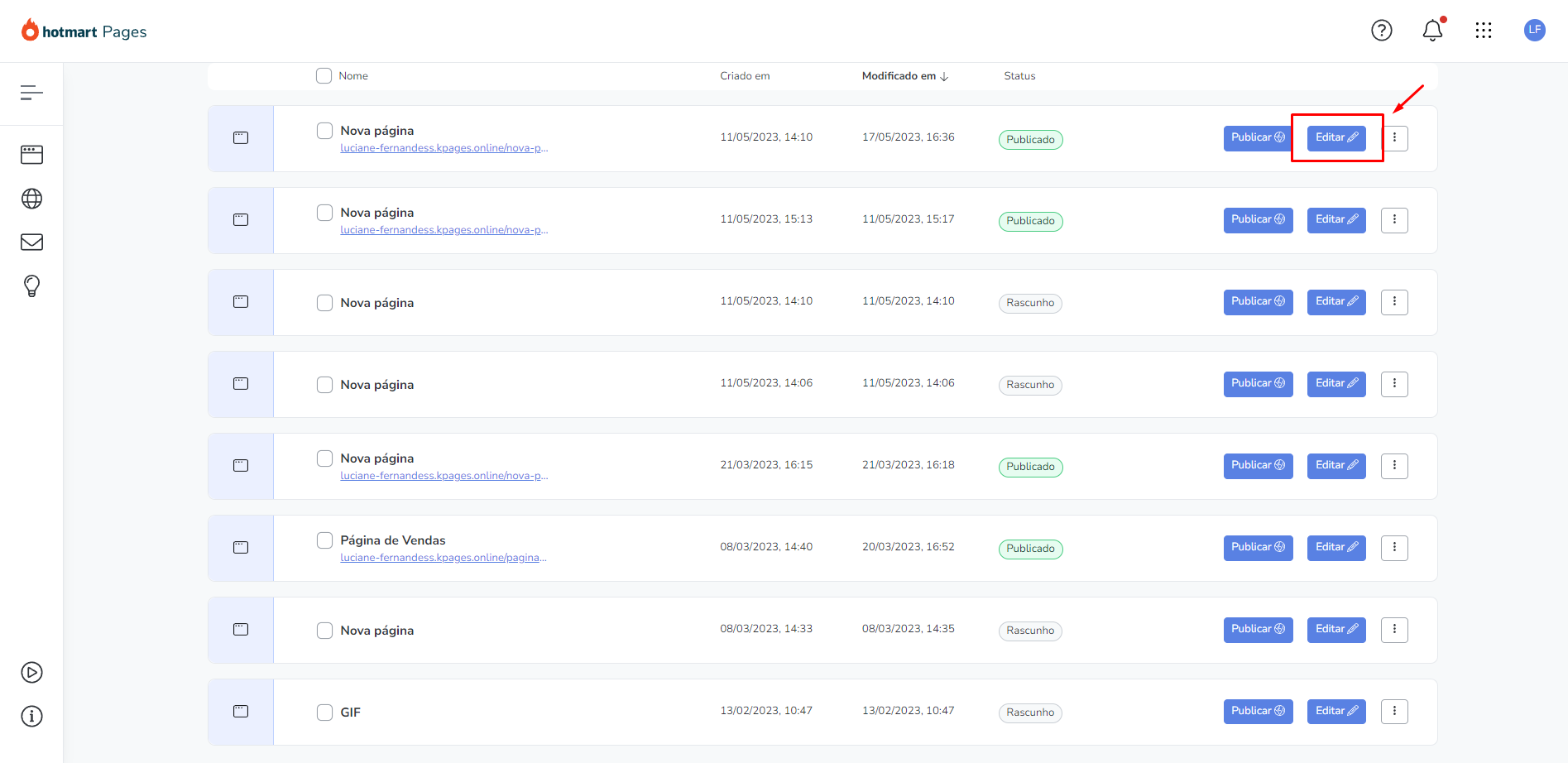
Task: Edit the page created 21/03/2023
Action: pos(1336,466)
